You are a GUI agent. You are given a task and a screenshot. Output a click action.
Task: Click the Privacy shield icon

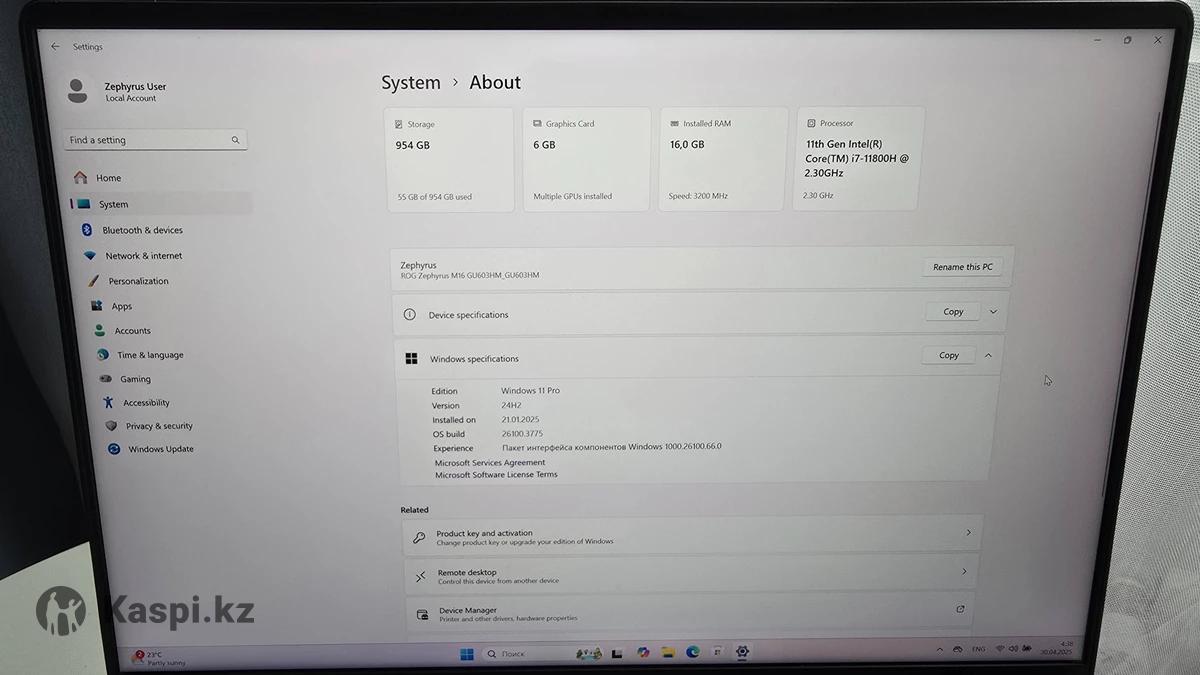pyautogui.click(x=111, y=426)
